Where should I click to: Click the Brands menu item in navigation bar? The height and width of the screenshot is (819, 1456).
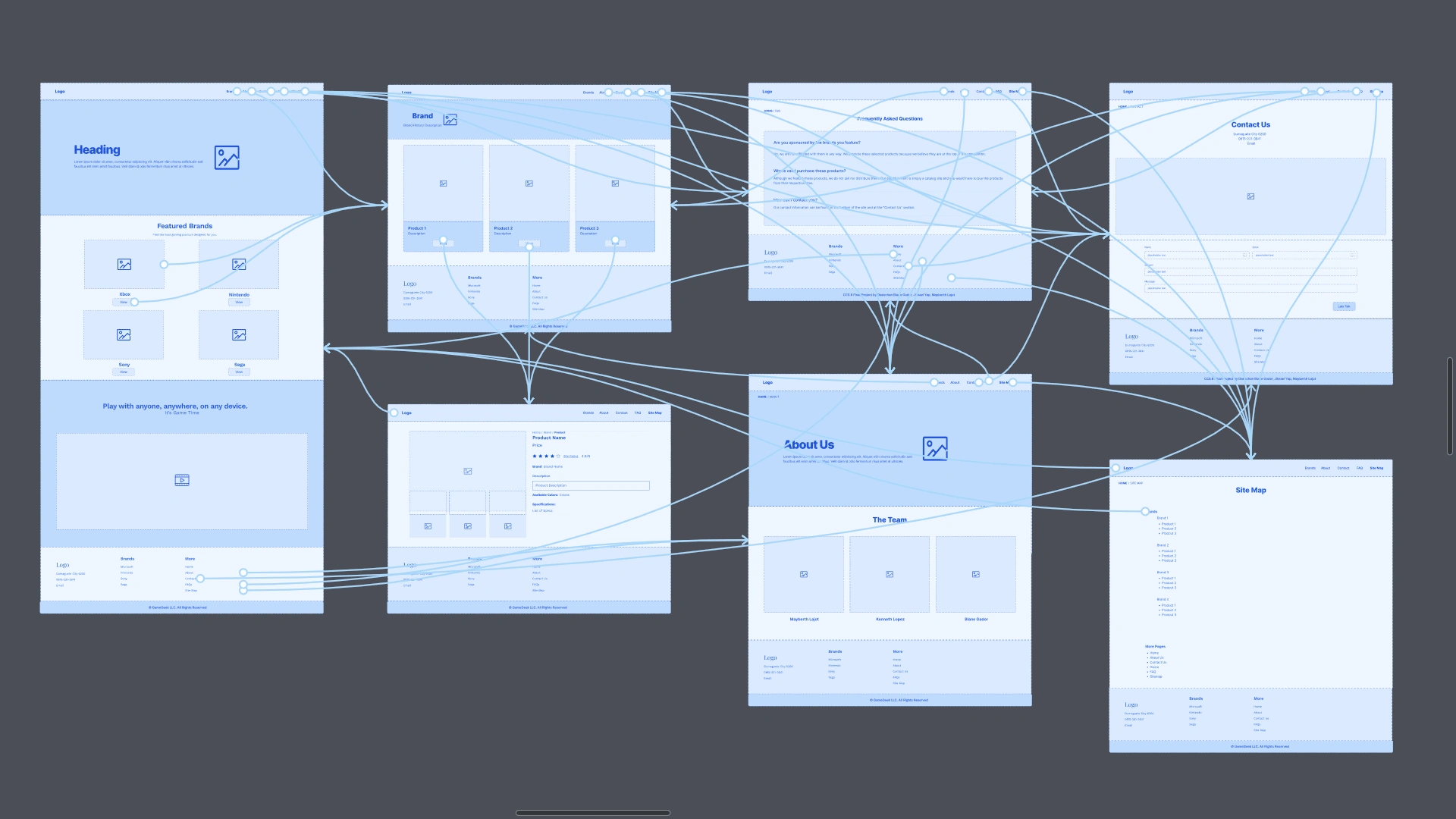[588, 412]
